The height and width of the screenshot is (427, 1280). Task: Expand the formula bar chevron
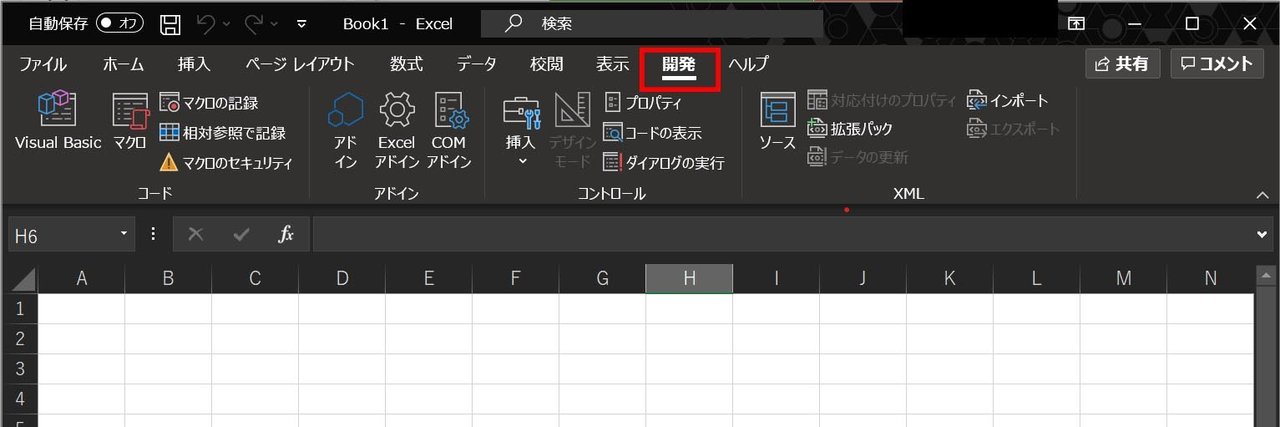pos(1262,234)
